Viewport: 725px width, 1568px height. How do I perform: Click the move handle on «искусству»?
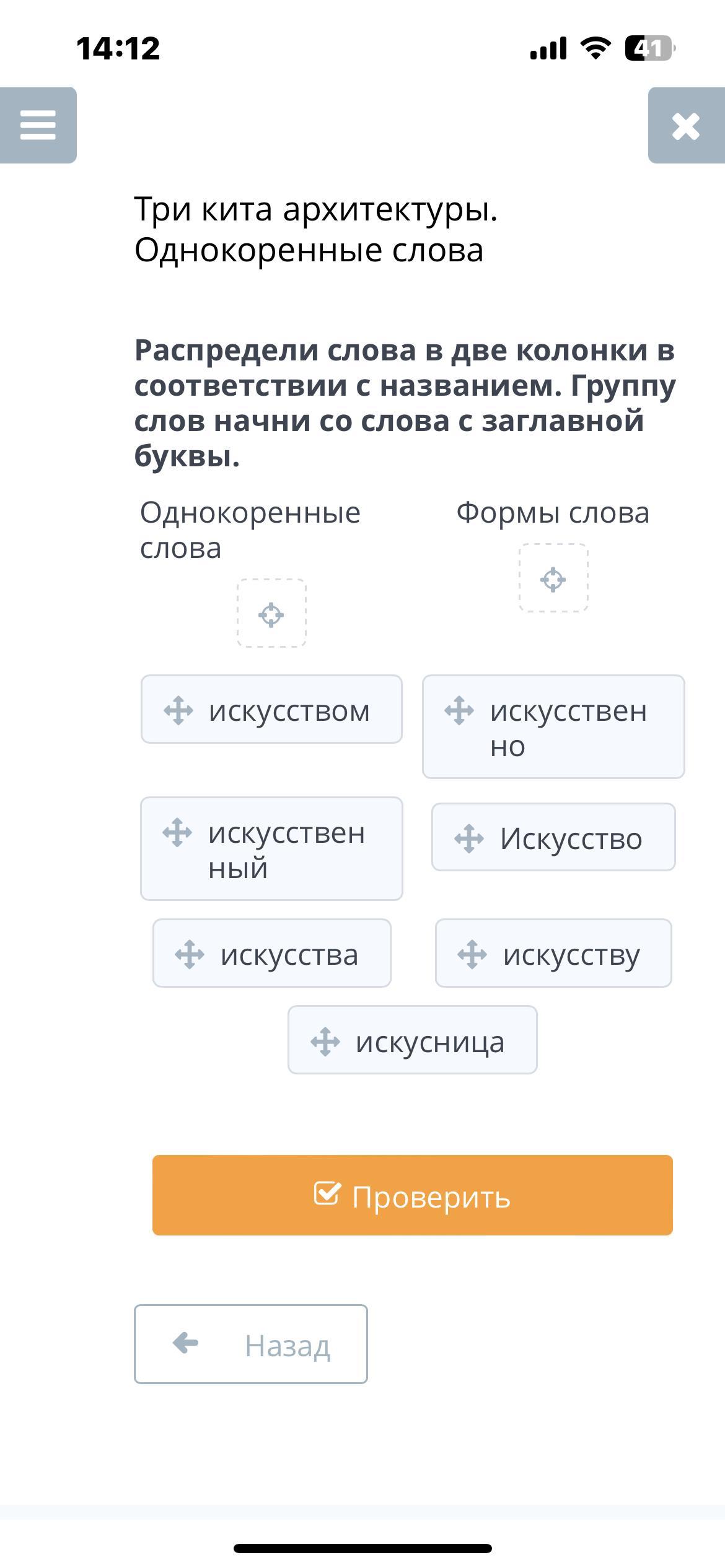pos(472,954)
